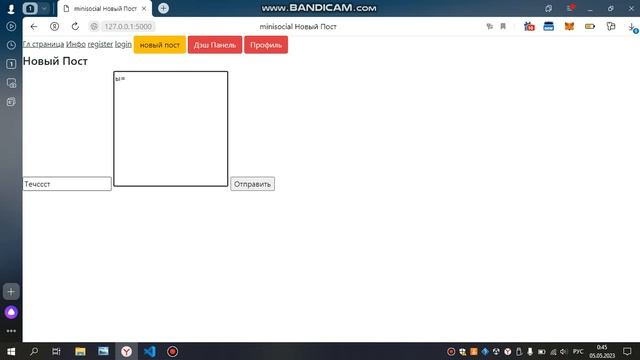640x360 pixels.
Task: Bookmark this page
Action: 503,27
